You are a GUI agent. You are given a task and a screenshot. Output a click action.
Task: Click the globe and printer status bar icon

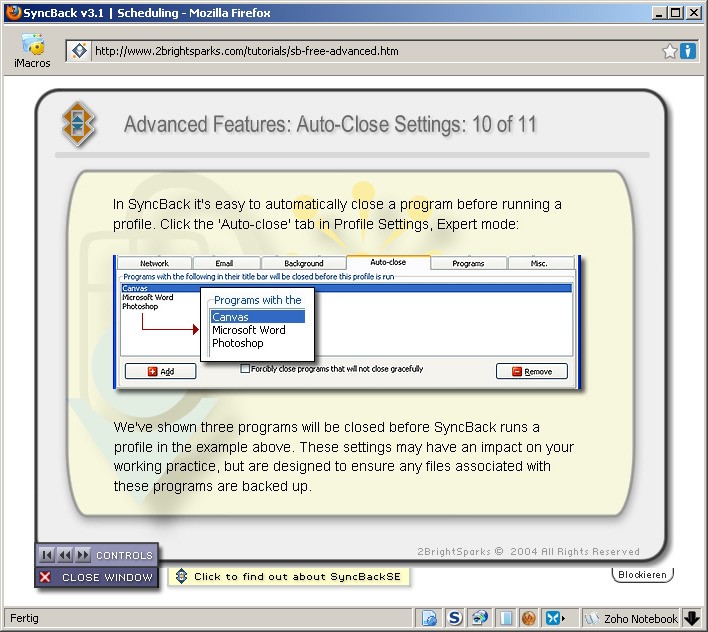pos(480,618)
